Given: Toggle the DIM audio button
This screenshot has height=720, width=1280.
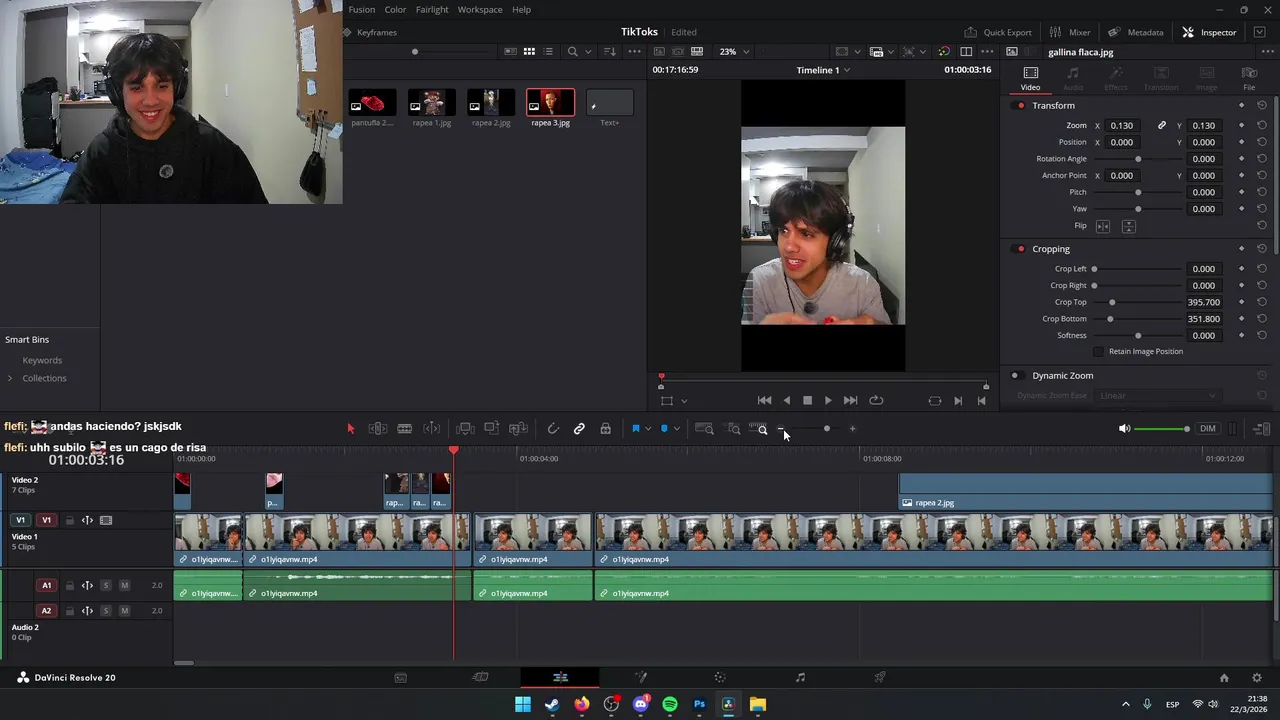Looking at the screenshot, I should click(x=1207, y=429).
